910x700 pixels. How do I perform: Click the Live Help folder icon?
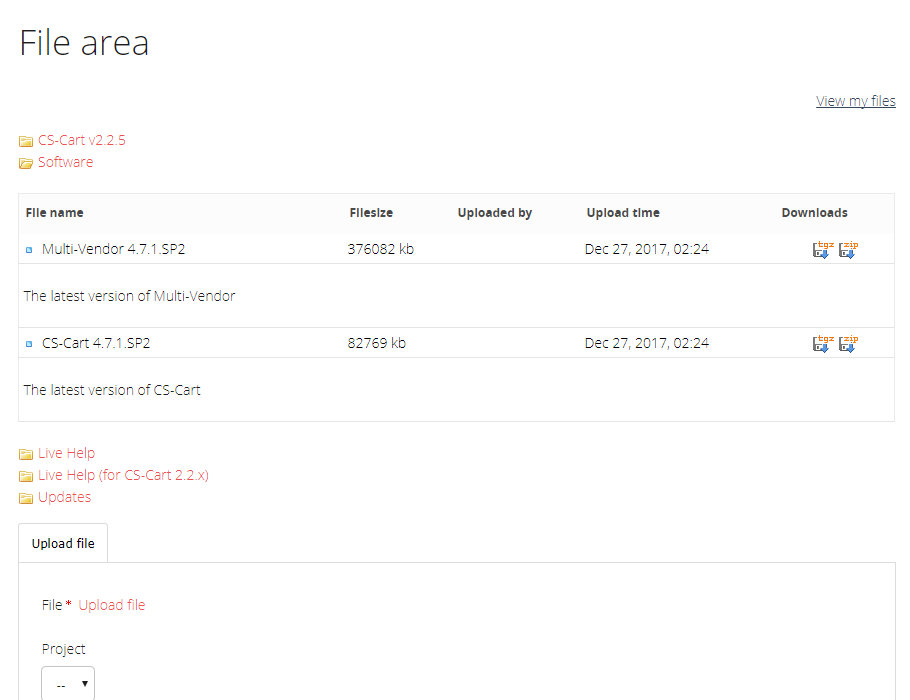pos(26,454)
